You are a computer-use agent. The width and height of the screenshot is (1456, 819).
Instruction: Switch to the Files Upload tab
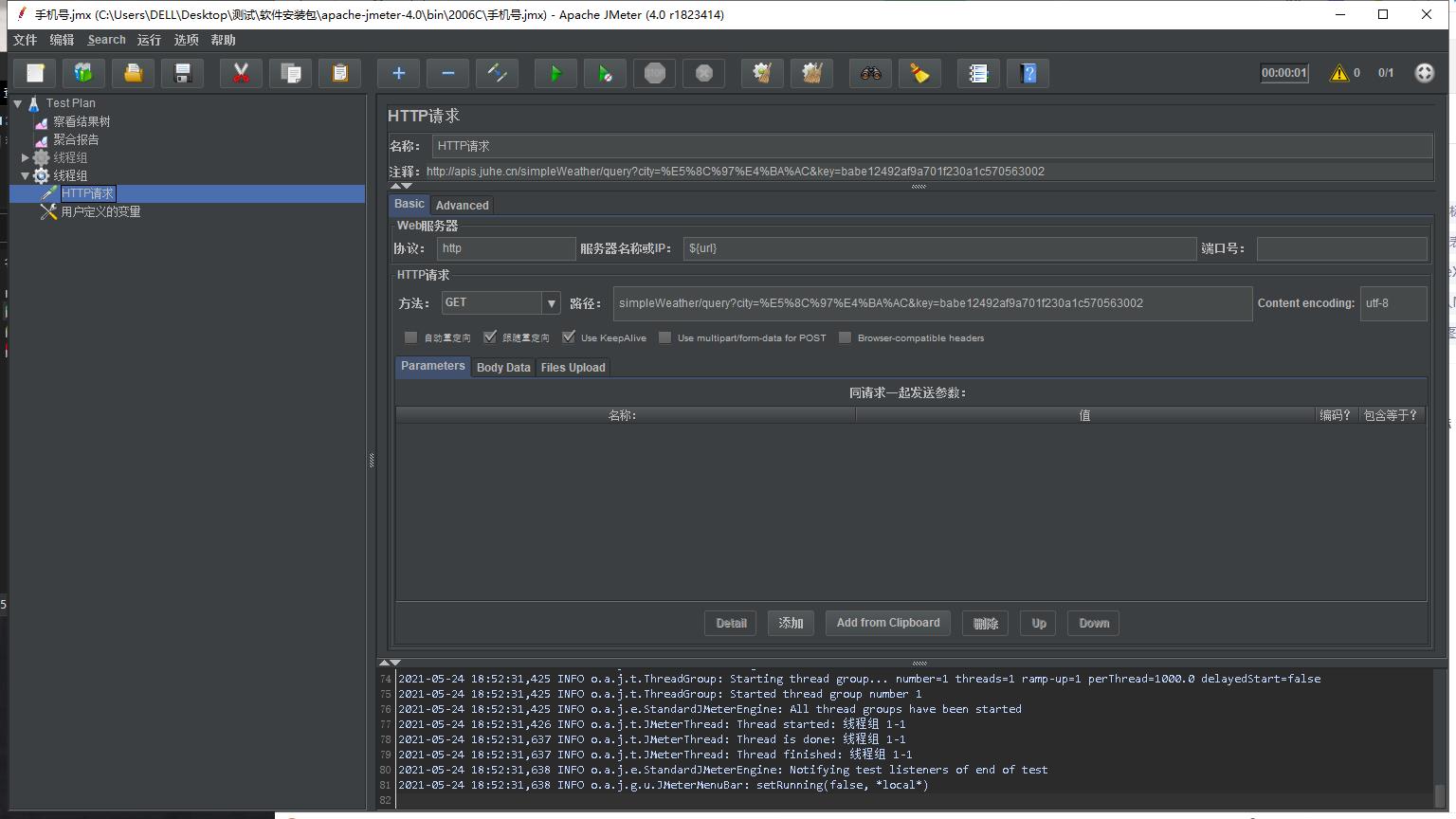pos(573,368)
